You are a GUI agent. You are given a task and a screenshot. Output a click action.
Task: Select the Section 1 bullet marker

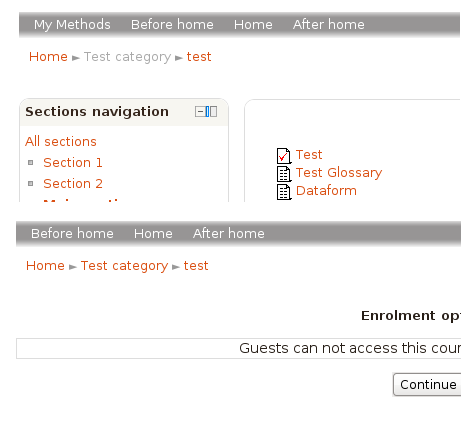click(31, 163)
